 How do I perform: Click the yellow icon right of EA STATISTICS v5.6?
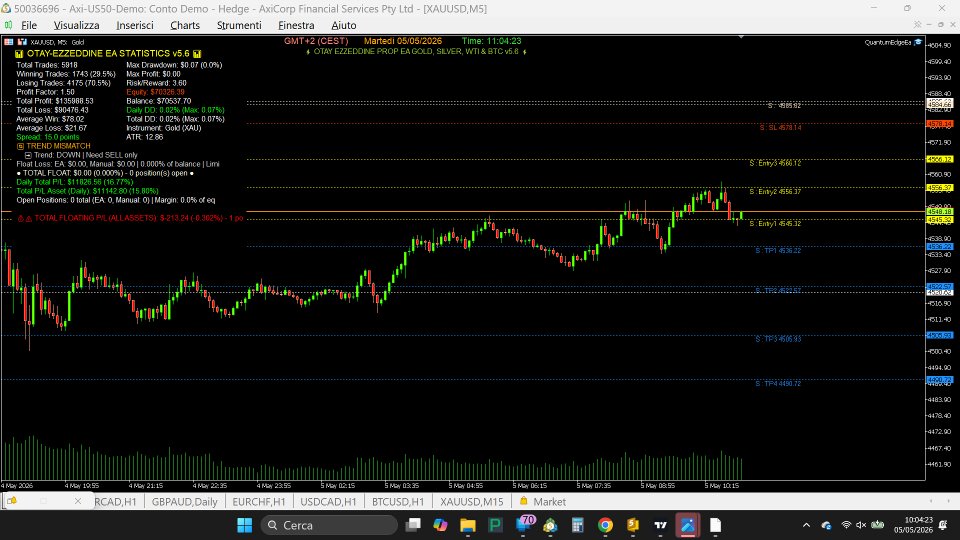197,54
